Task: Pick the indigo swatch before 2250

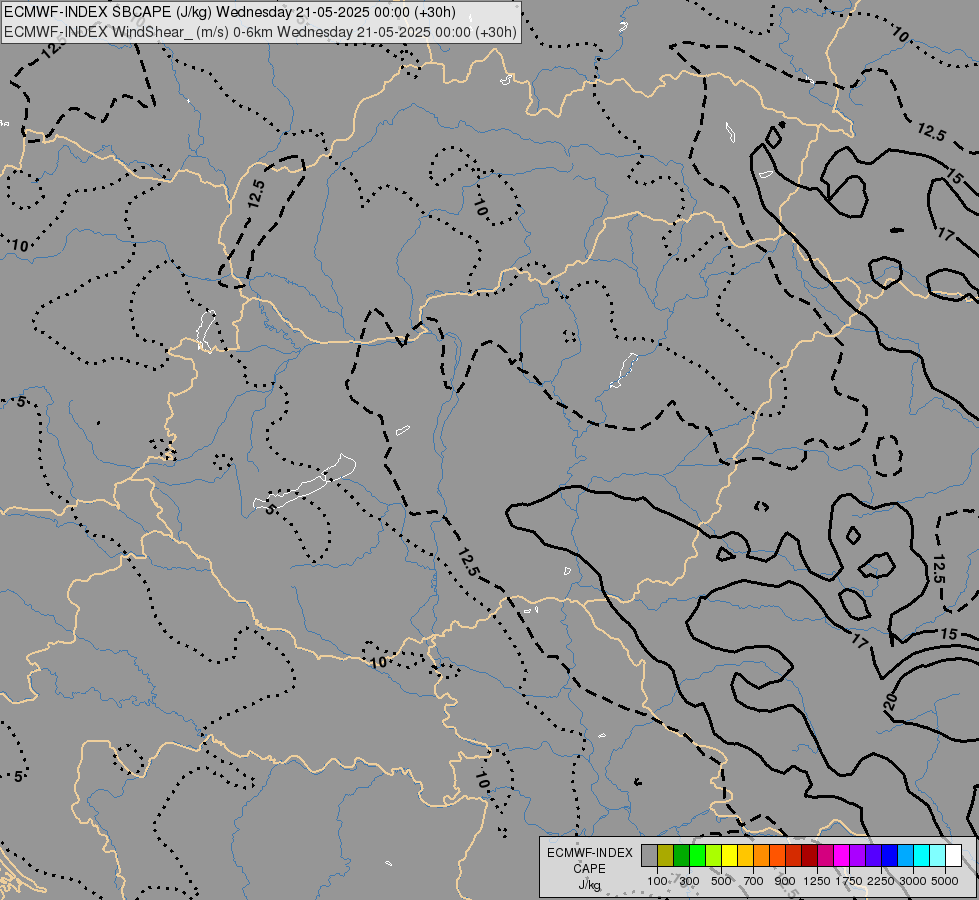Action: 873,855
